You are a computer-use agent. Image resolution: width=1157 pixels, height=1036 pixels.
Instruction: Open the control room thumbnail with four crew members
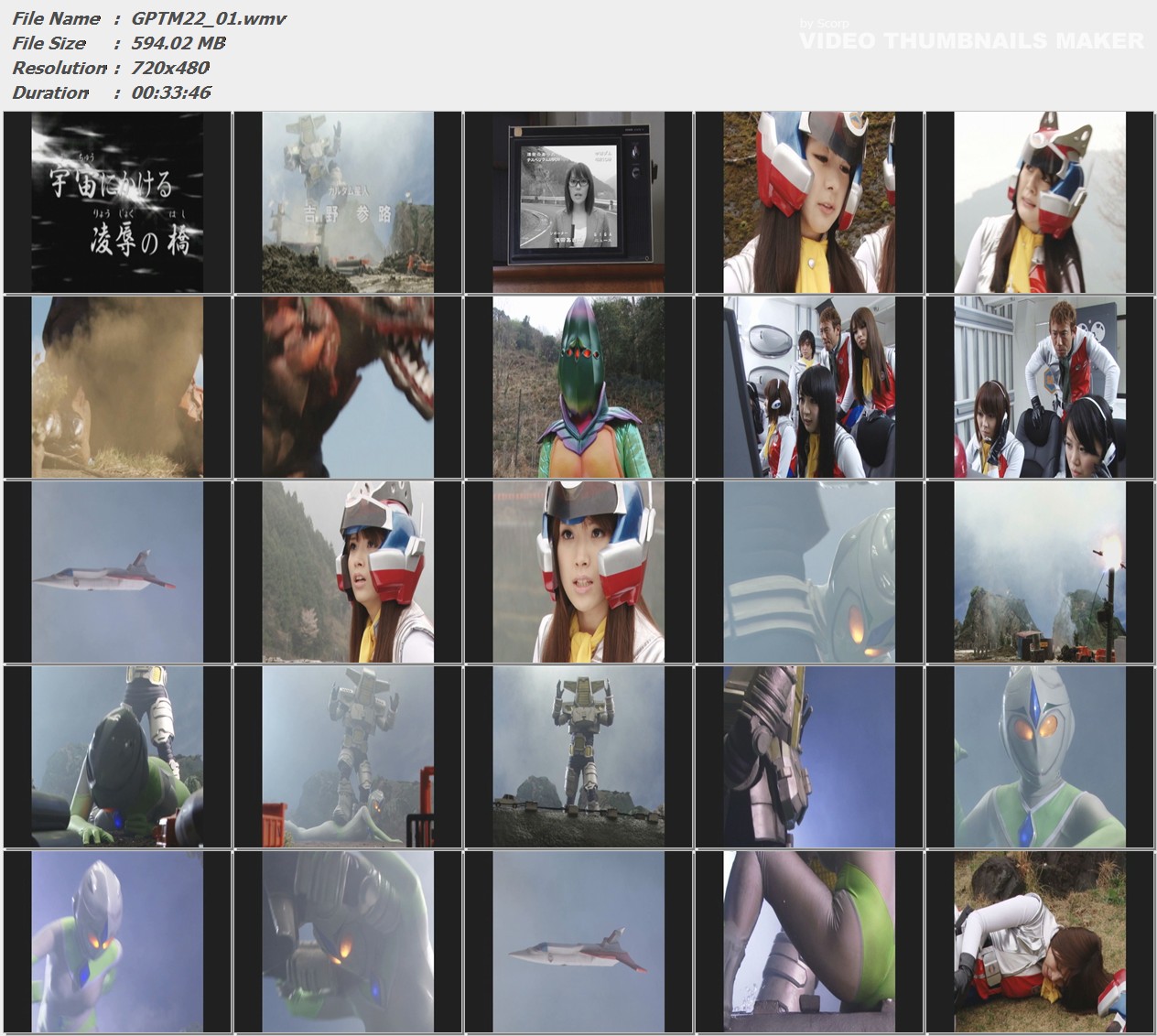click(x=809, y=386)
